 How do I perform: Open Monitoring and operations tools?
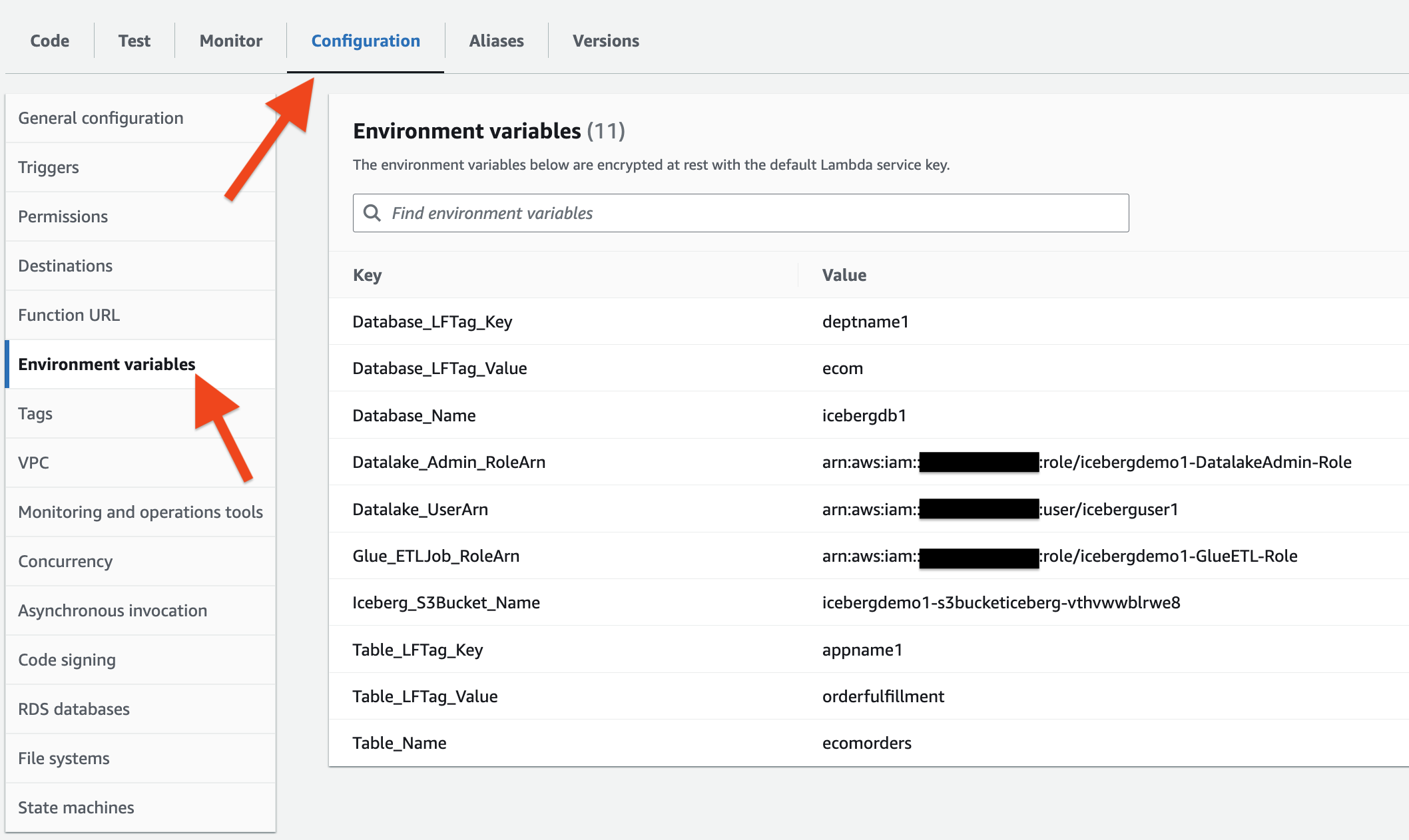point(141,513)
